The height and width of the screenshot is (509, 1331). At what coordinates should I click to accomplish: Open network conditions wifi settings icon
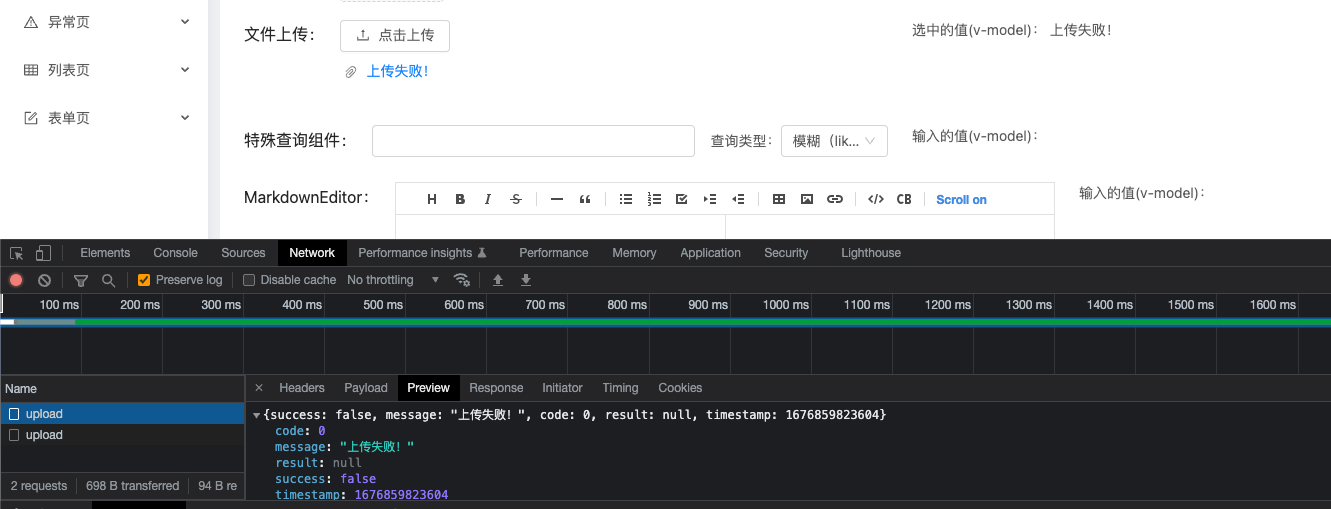point(461,280)
